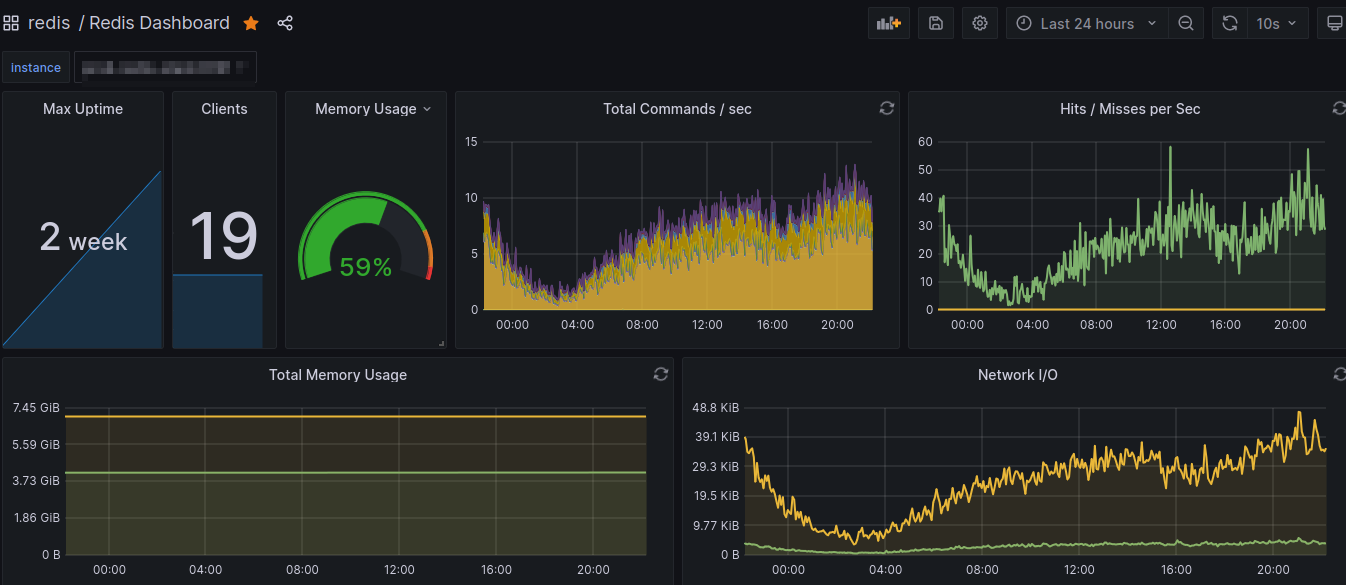
Task: Open the Add panel icon
Action: pos(888,22)
